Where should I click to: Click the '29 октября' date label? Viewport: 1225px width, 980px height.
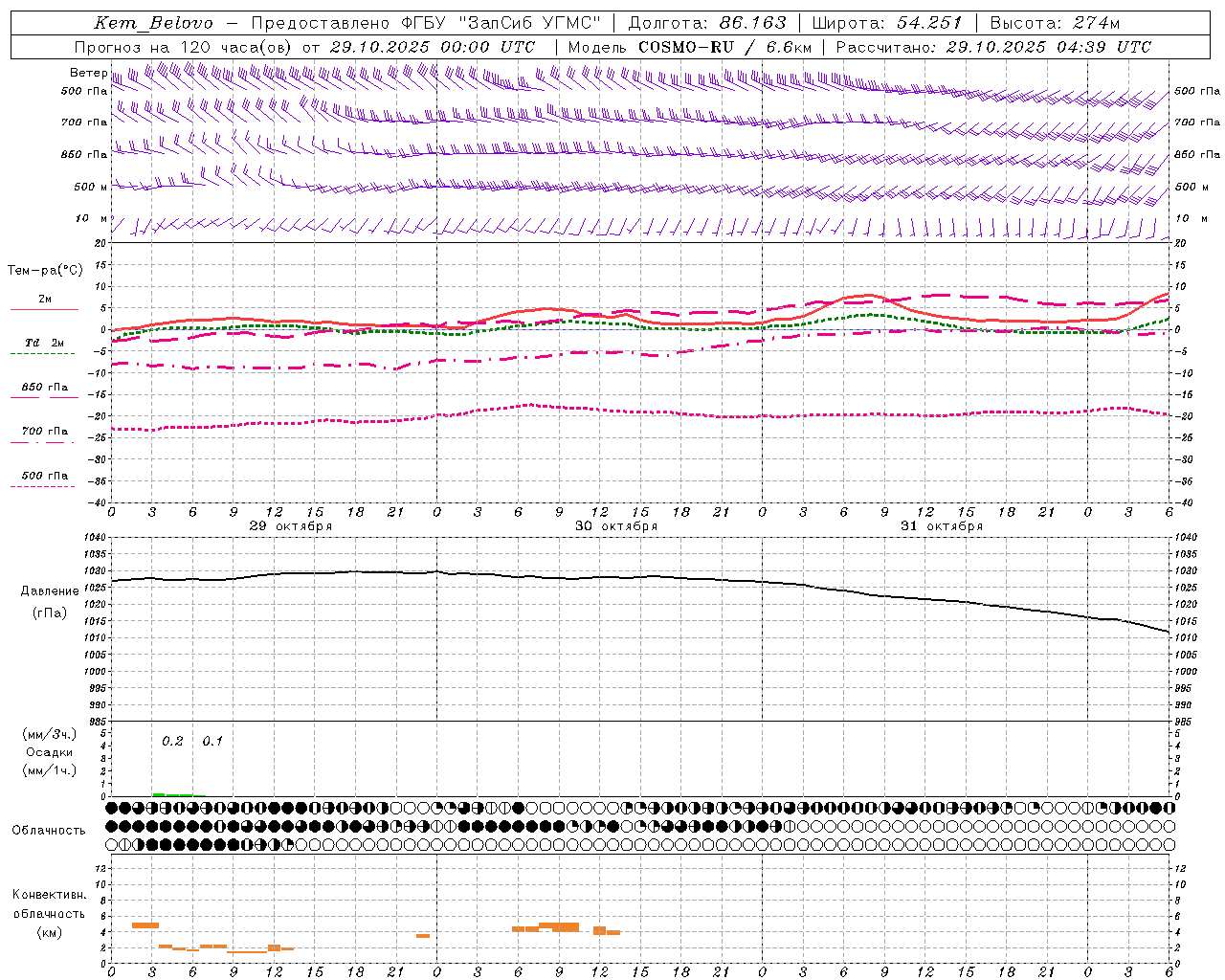pyautogui.click(x=291, y=526)
